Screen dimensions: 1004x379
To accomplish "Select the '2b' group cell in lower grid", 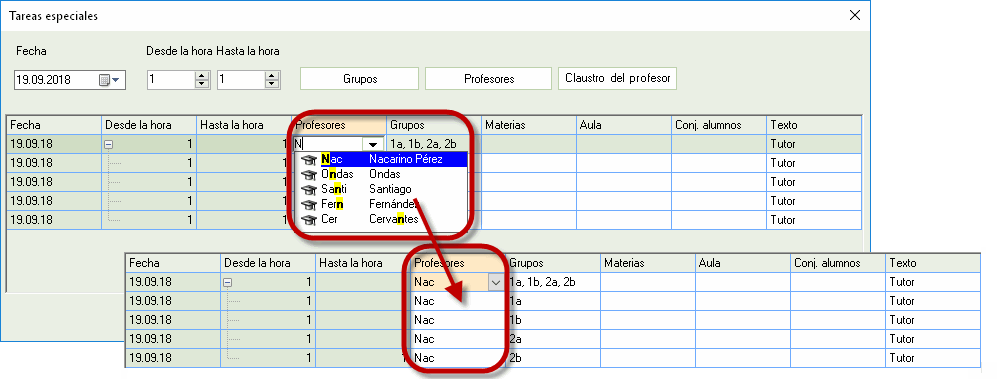I will tap(553, 358).
